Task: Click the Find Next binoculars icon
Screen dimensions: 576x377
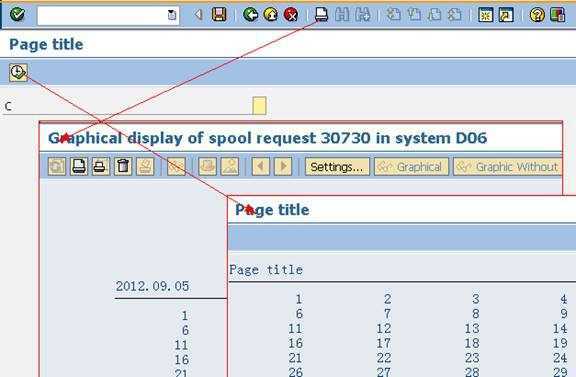Action: (x=363, y=15)
